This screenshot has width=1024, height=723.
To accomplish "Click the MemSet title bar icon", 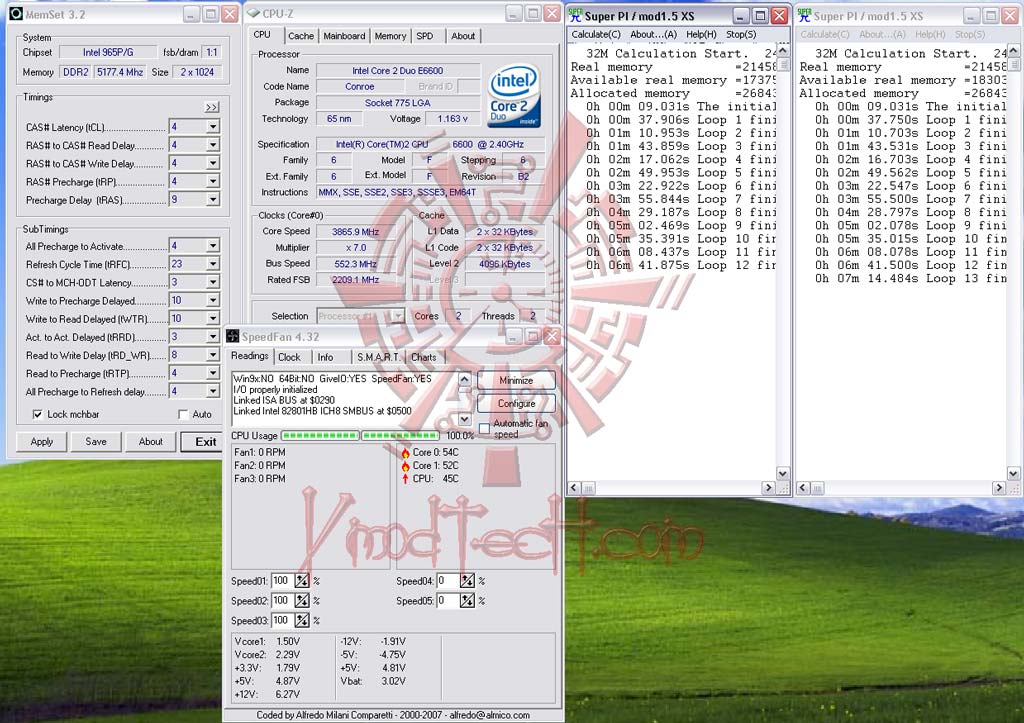I will point(15,14).
